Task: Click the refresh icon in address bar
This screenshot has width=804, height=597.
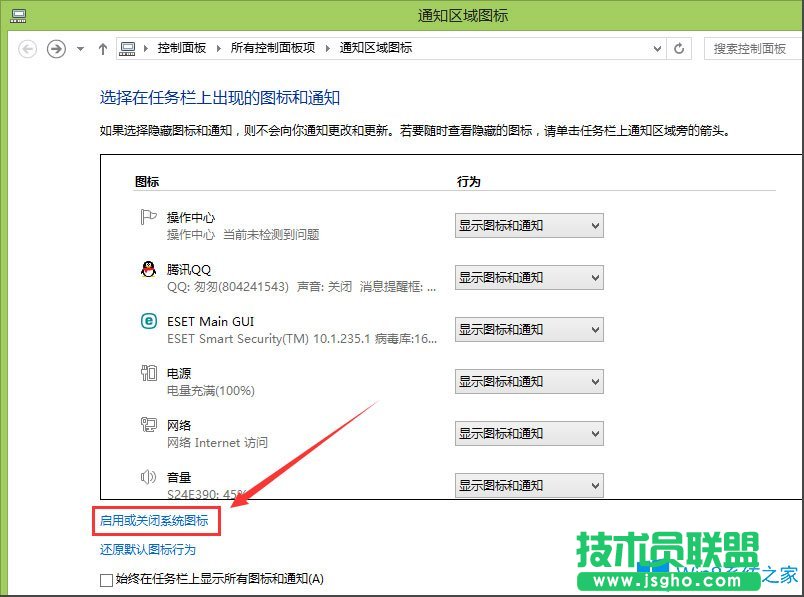Action: point(679,48)
